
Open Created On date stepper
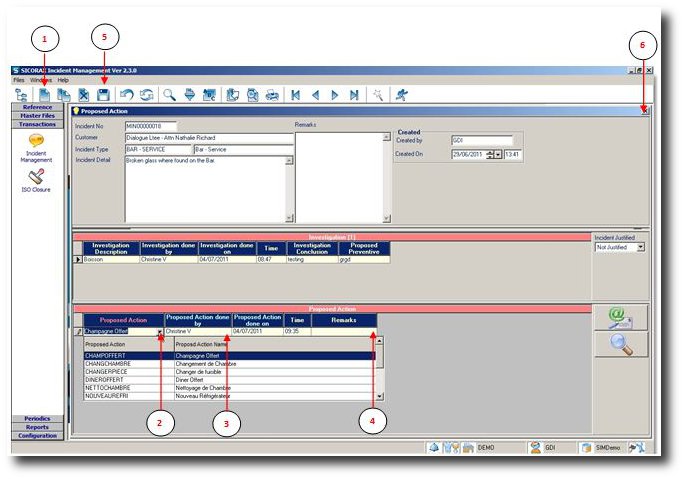[x=491, y=154]
